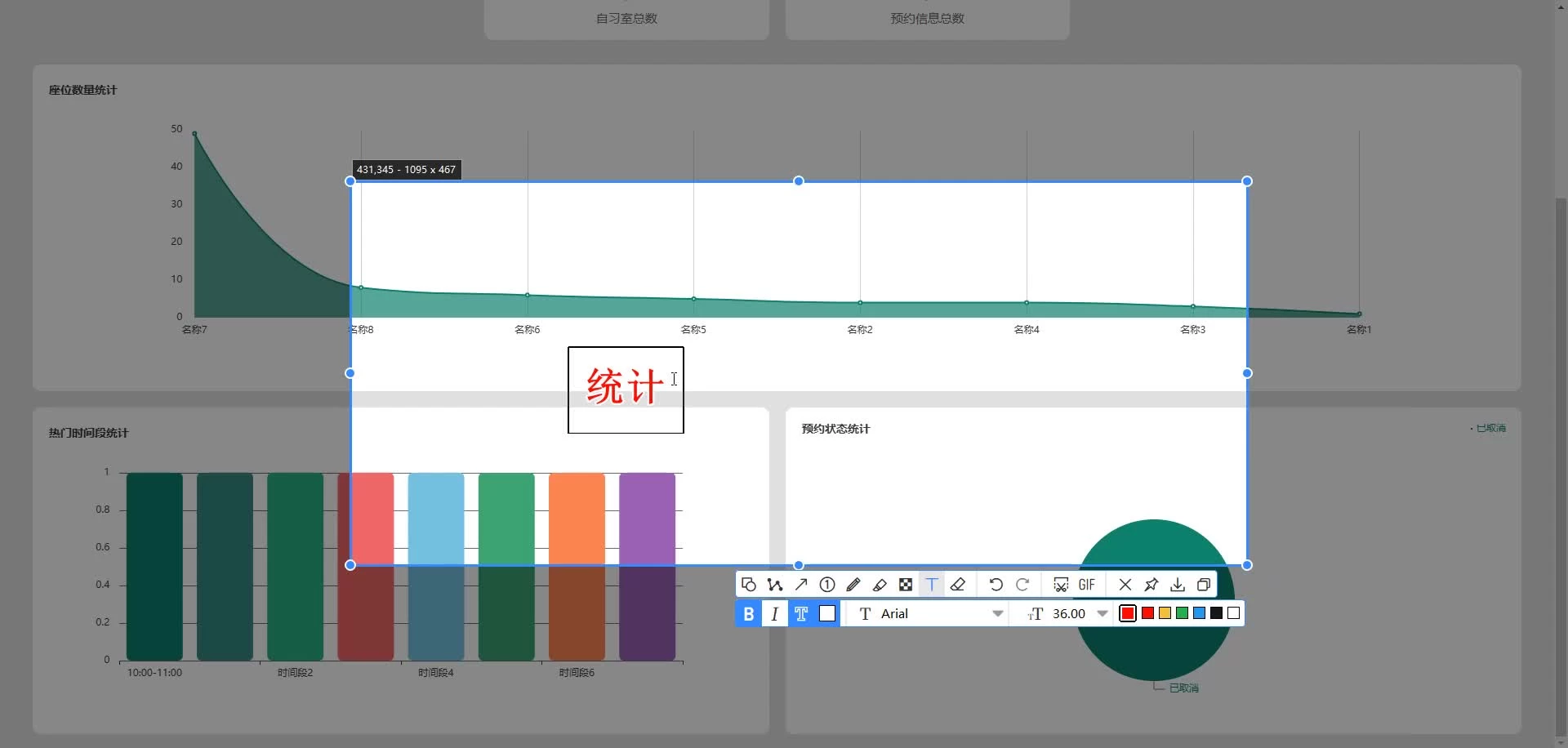Screen dimensions: 1568x748
Task: Start scrolling screenshot capture with scissors icon
Action: point(1061,585)
